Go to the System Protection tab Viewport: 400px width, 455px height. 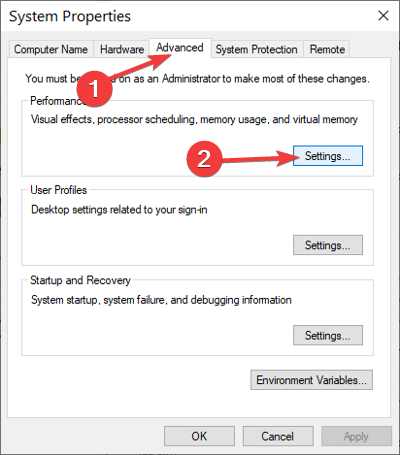(256, 49)
